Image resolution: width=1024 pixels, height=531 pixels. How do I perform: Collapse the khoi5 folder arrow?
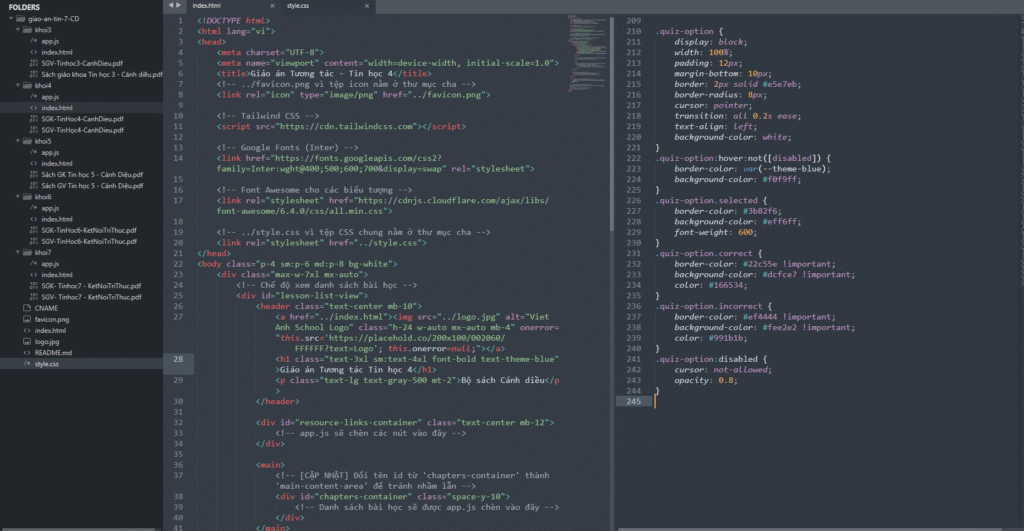pos(18,141)
